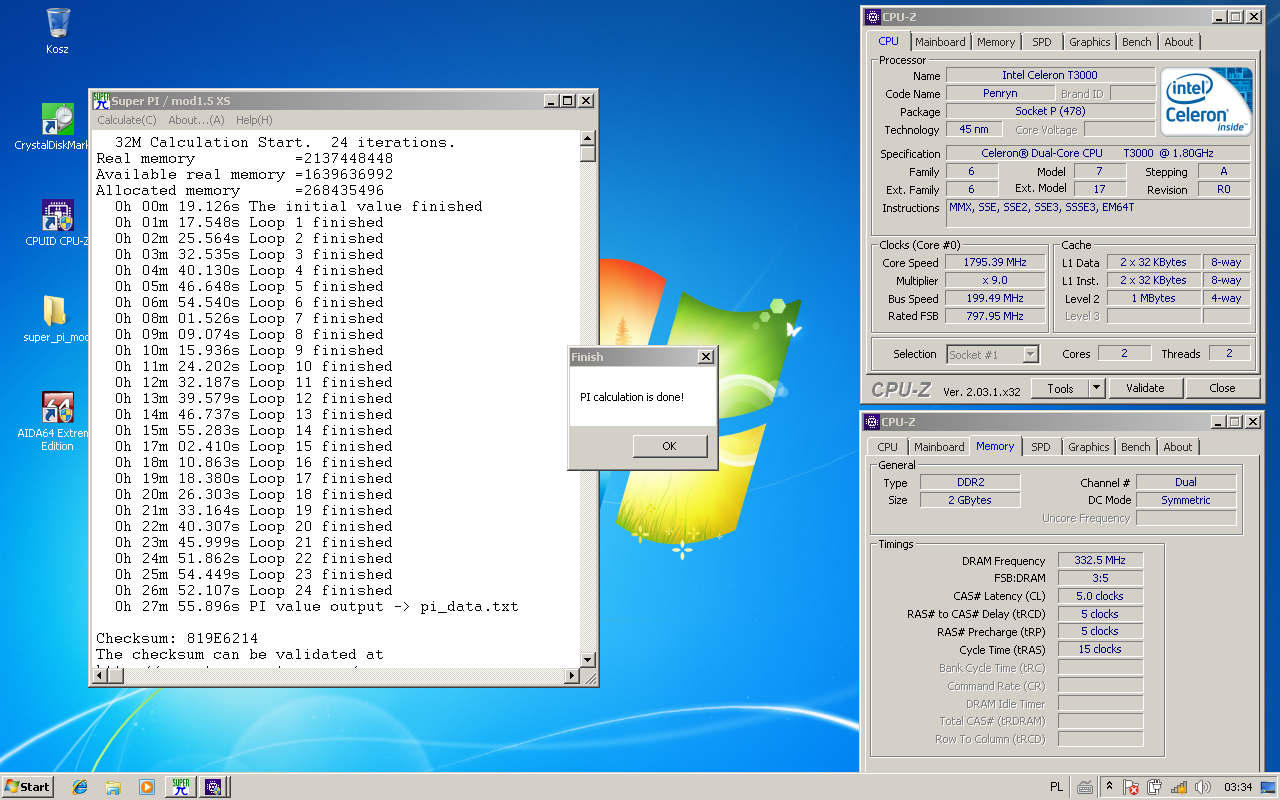
Task: Click the Name field 'Intel Celeron T3000'
Action: [x=1050, y=75]
